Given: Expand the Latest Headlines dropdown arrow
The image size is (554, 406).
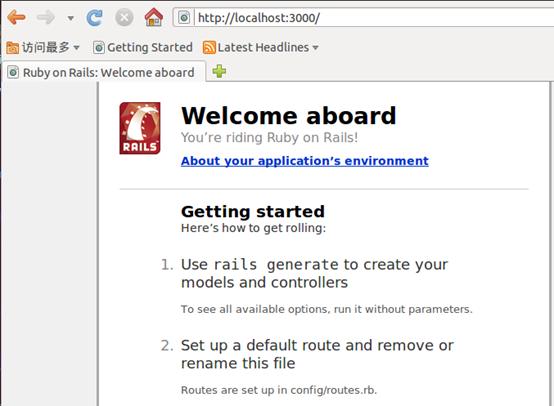Looking at the screenshot, I should pyautogui.click(x=315, y=47).
